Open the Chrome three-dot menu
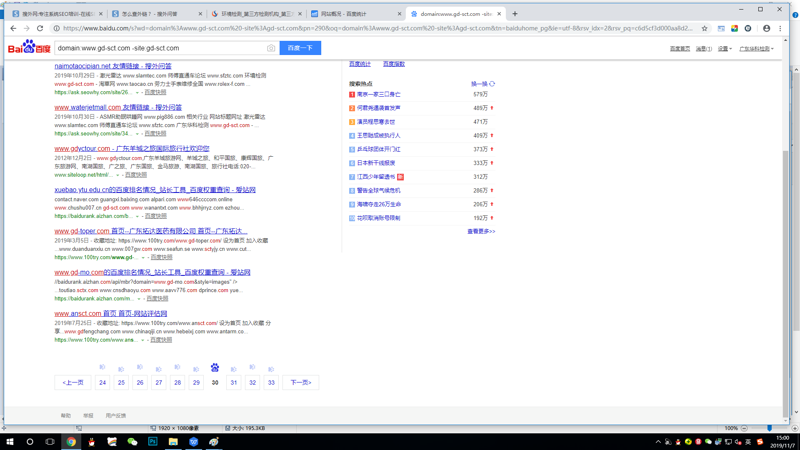 pyautogui.click(x=780, y=29)
